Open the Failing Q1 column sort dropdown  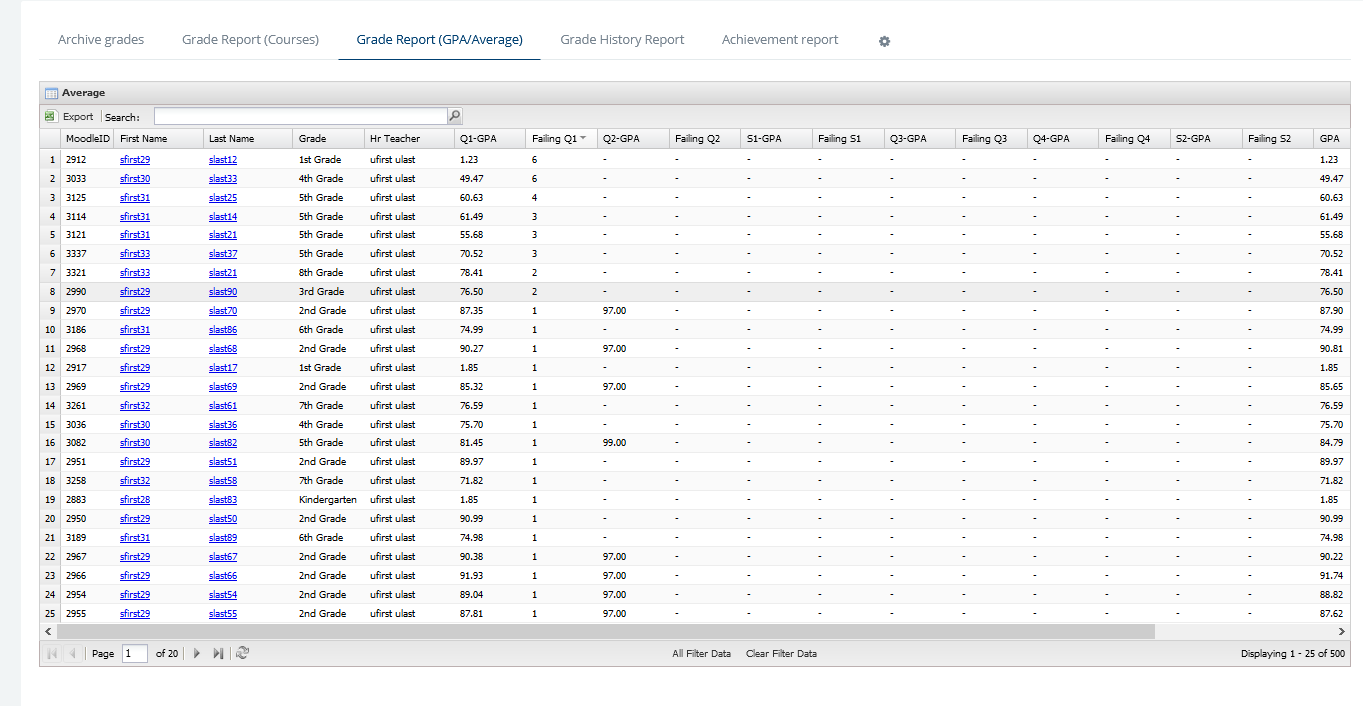tap(583, 139)
